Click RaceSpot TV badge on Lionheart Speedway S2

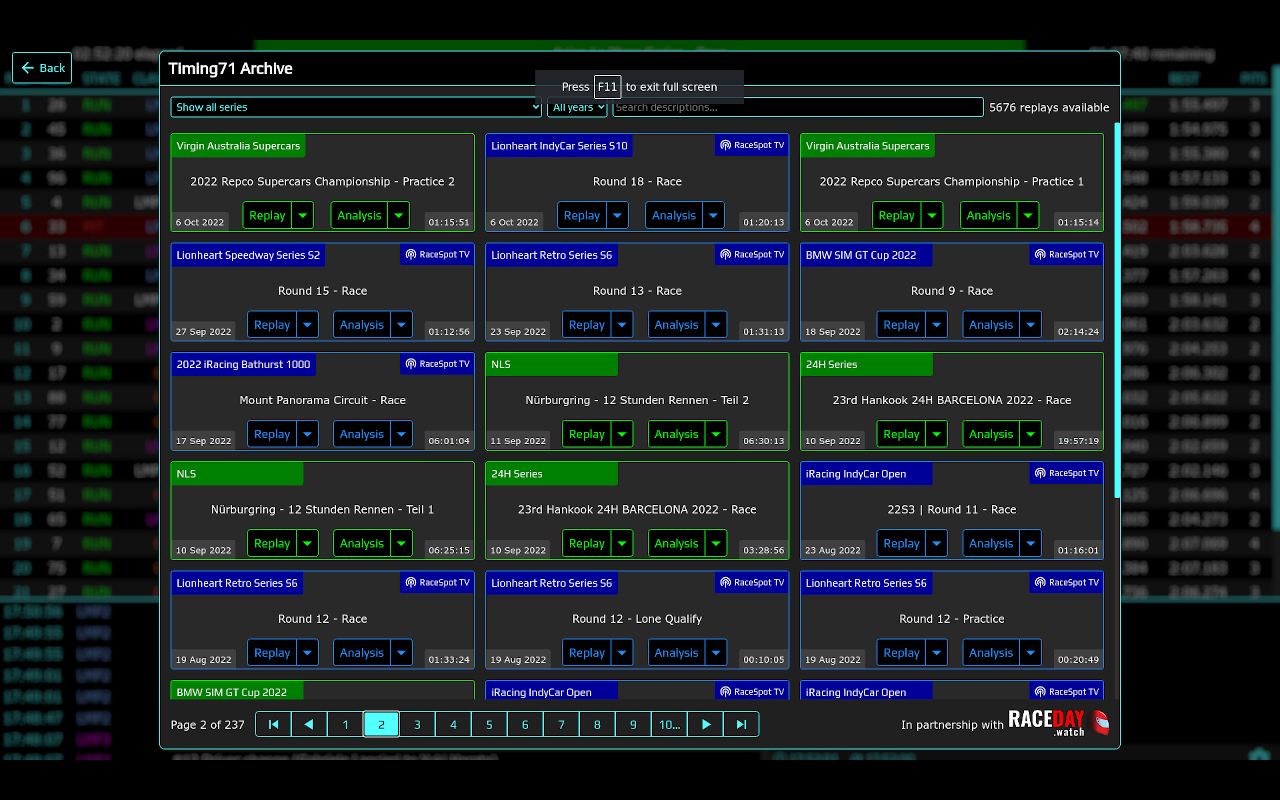437,254
